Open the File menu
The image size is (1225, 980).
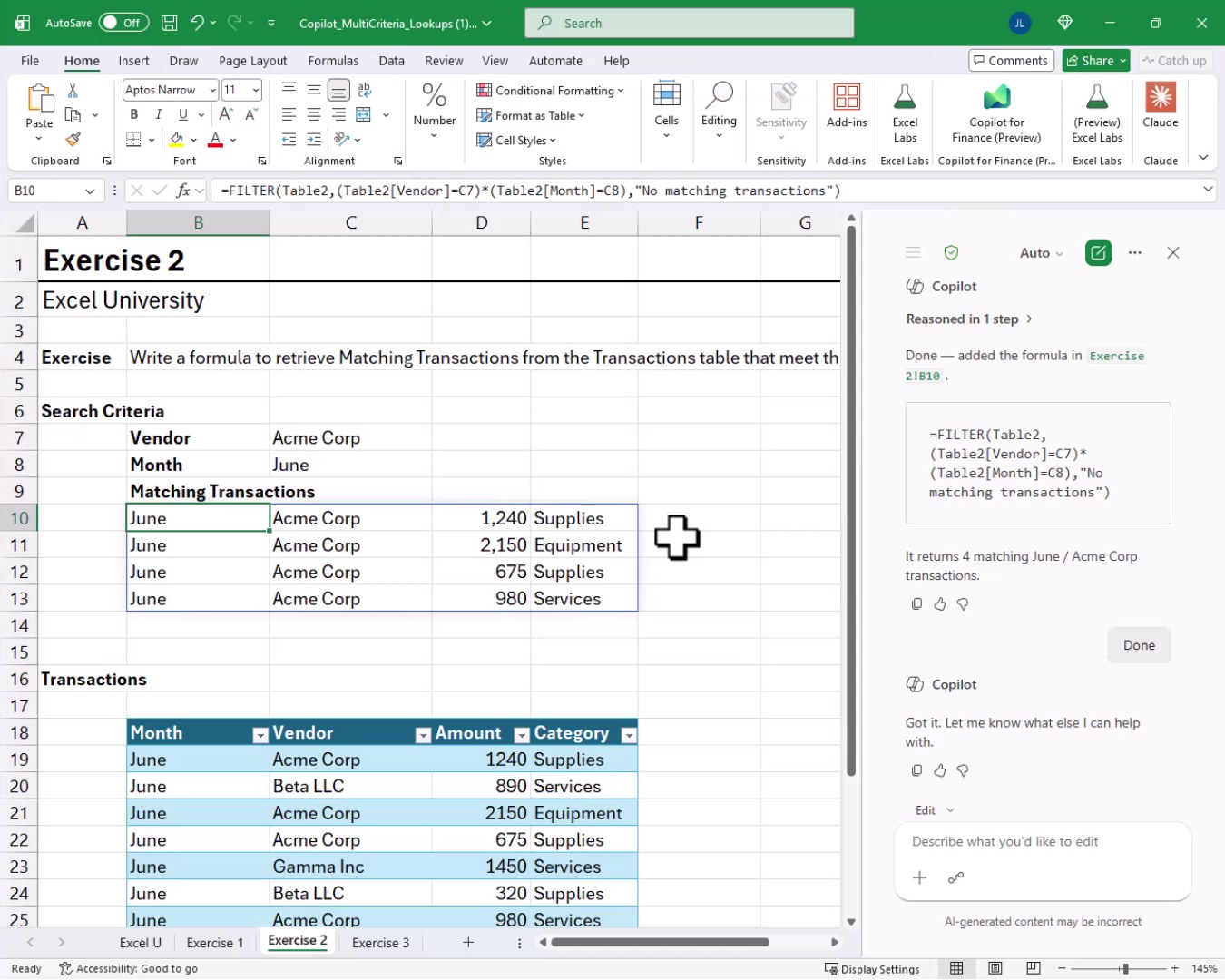(x=30, y=61)
